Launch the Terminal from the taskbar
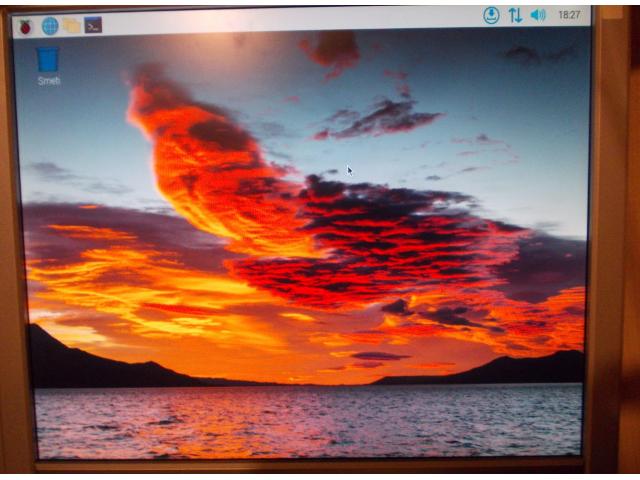The height and width of the screenshot is (480, 640). pos(93,25)
